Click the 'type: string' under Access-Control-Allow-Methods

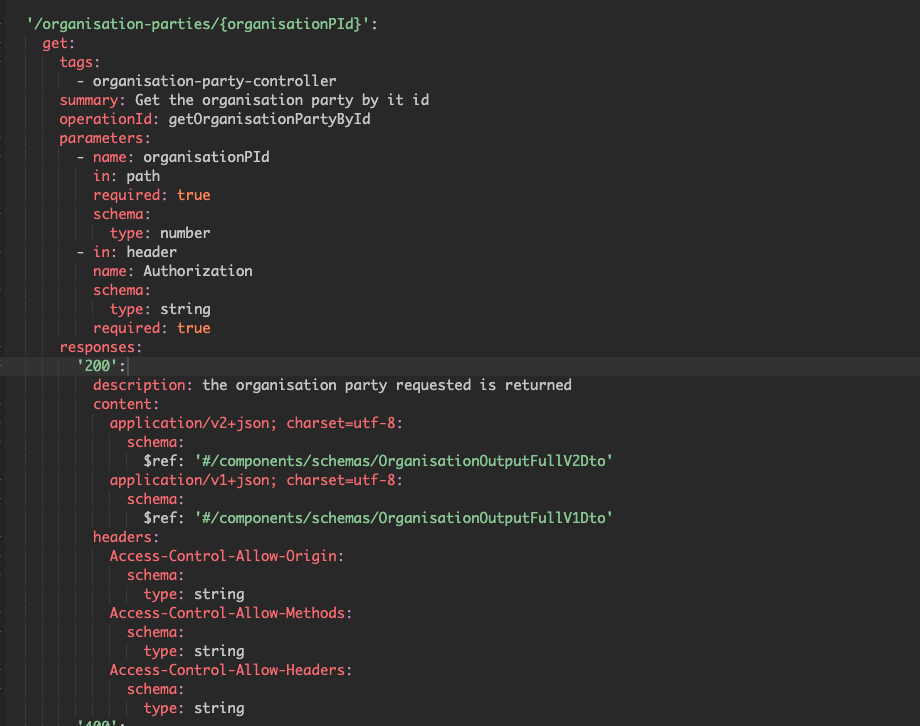coord(194,651)
